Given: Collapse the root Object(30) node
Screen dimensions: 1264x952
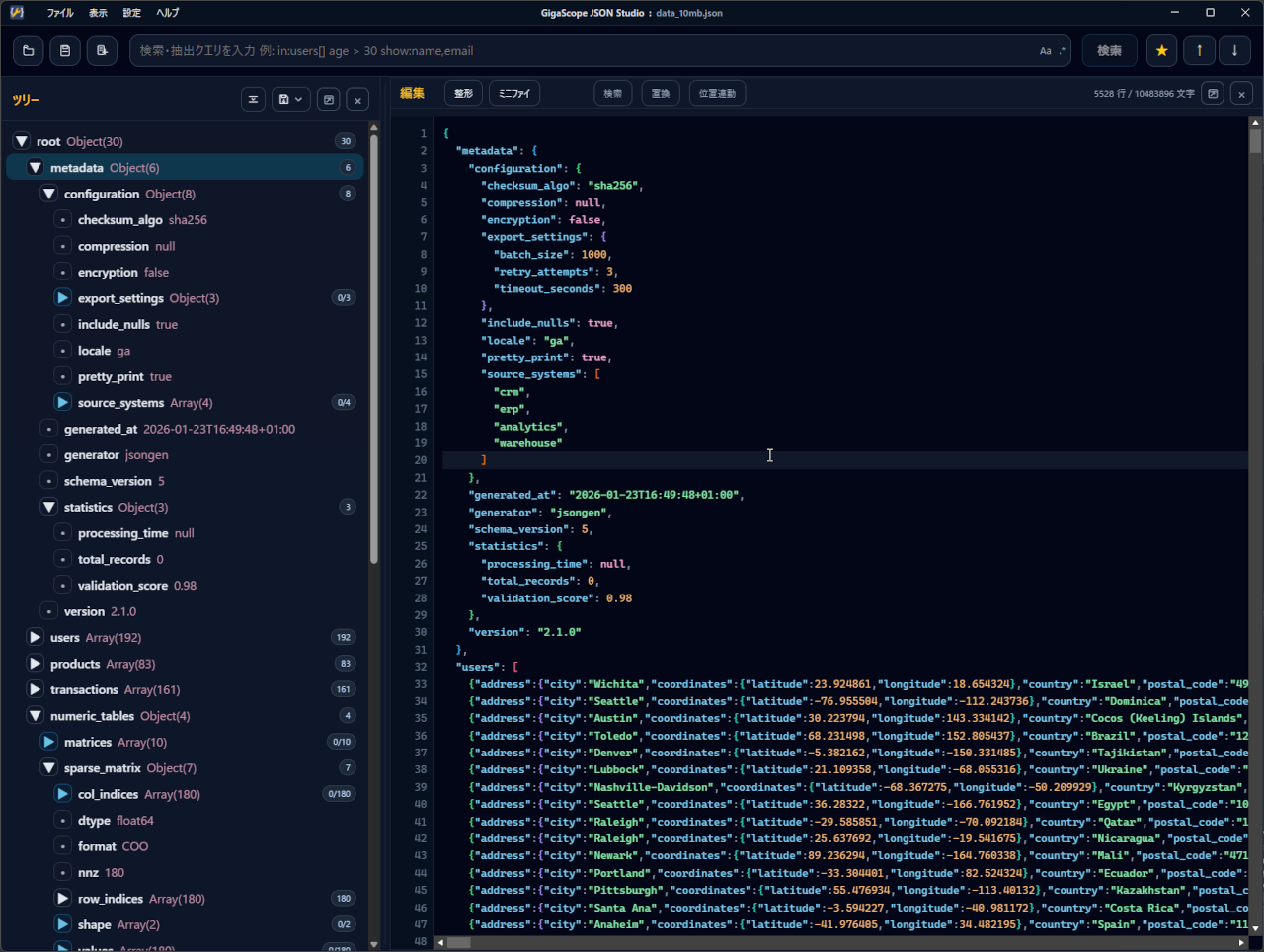Looking at the screenshot, I should click(x=22, y=141).
